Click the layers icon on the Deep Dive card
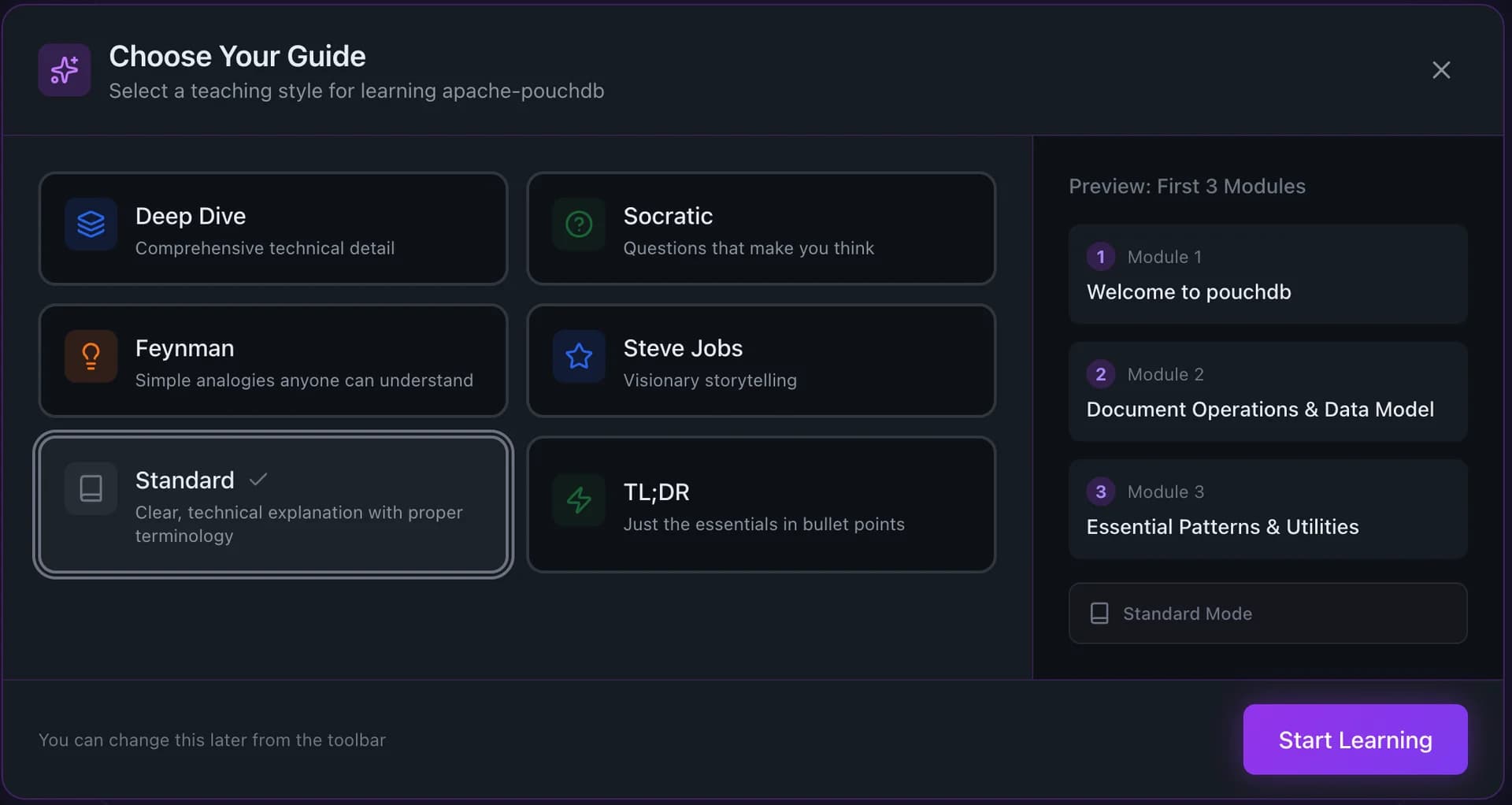 pyautogui.click(x=91, y=224)
